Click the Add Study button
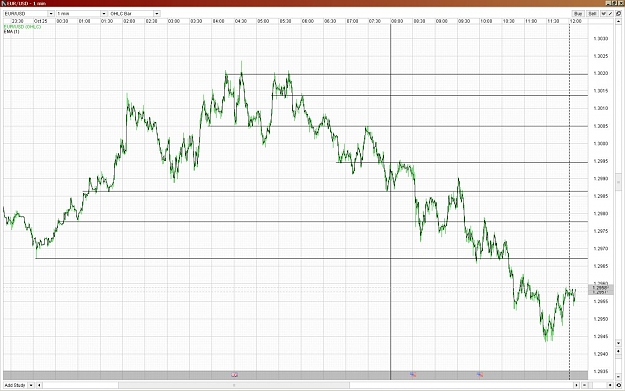The image size is (625, 391). click(x=15, y=385)
